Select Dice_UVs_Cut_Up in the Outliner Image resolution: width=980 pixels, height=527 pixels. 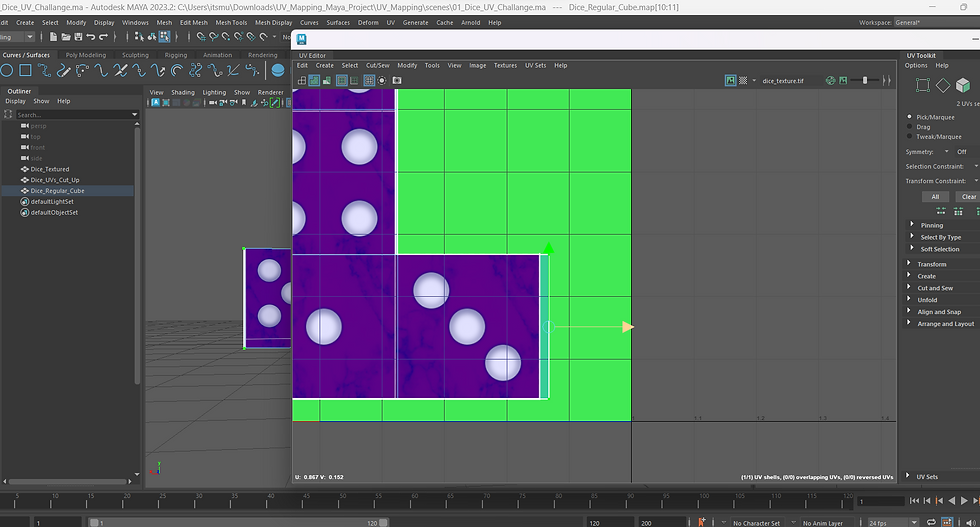coord(55,179)
